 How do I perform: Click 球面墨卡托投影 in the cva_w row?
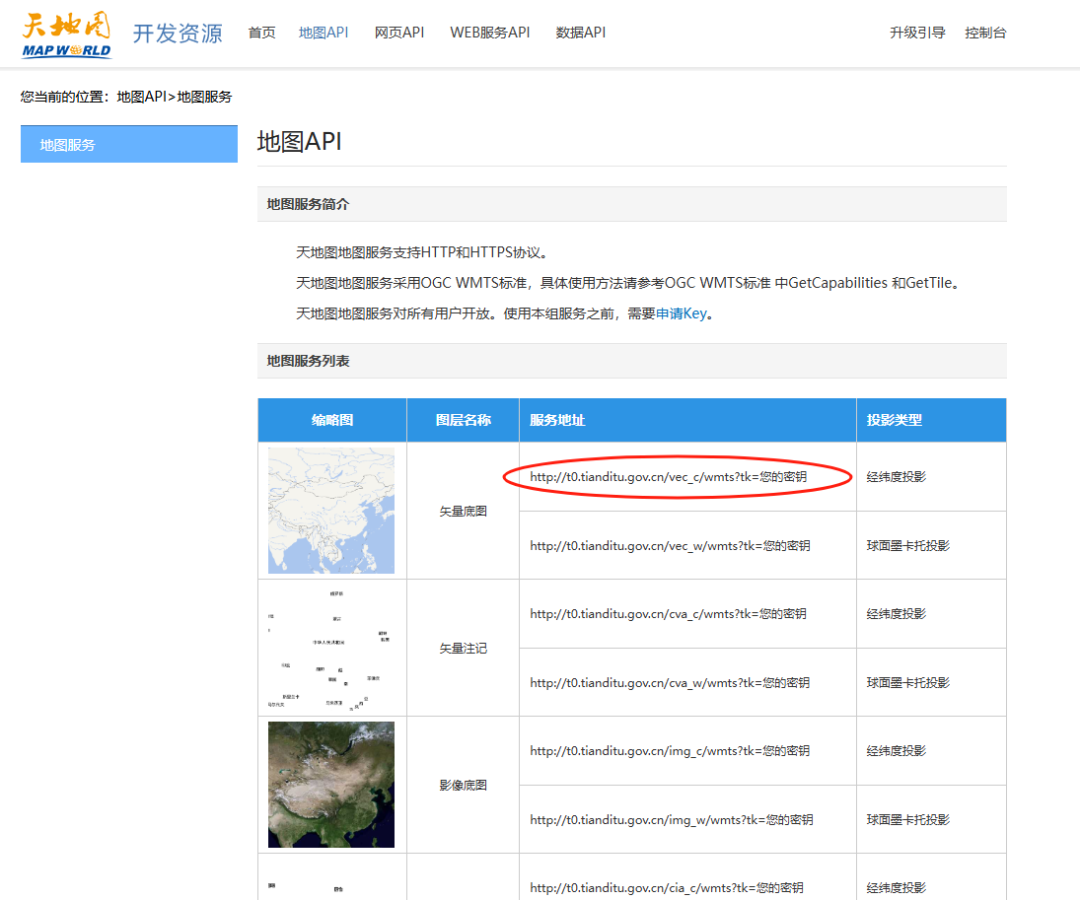point(908,682)
